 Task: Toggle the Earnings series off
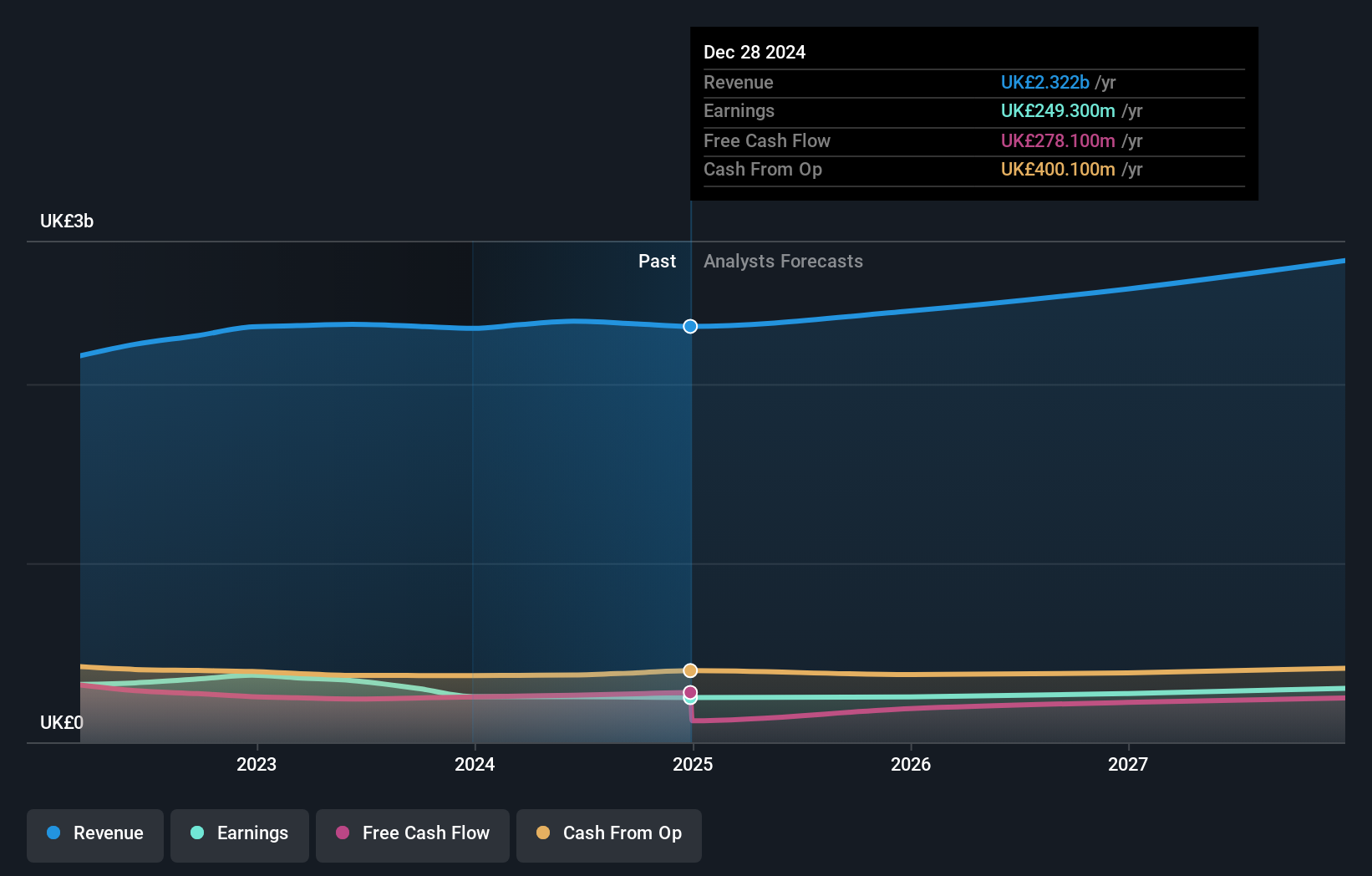point(239,835)
